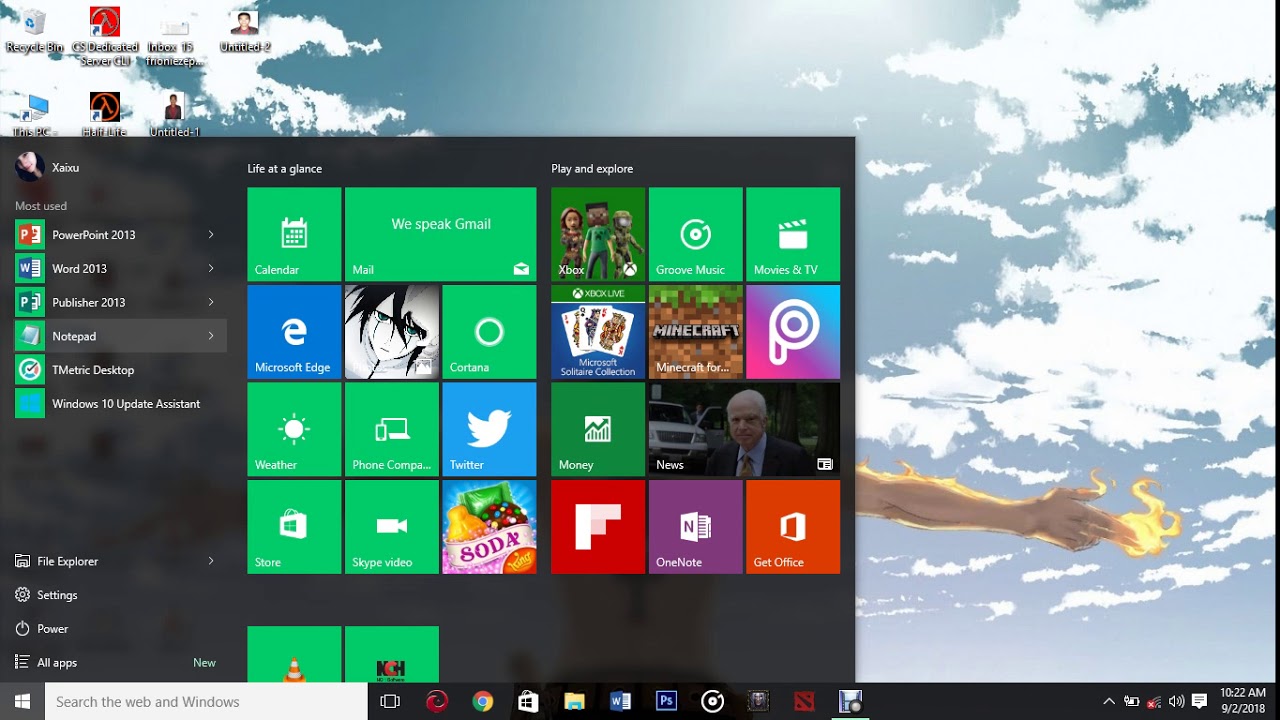Launch the OneNote tile
The image size is (1280, 720).
pyautogui.click(x=695, y=527)
